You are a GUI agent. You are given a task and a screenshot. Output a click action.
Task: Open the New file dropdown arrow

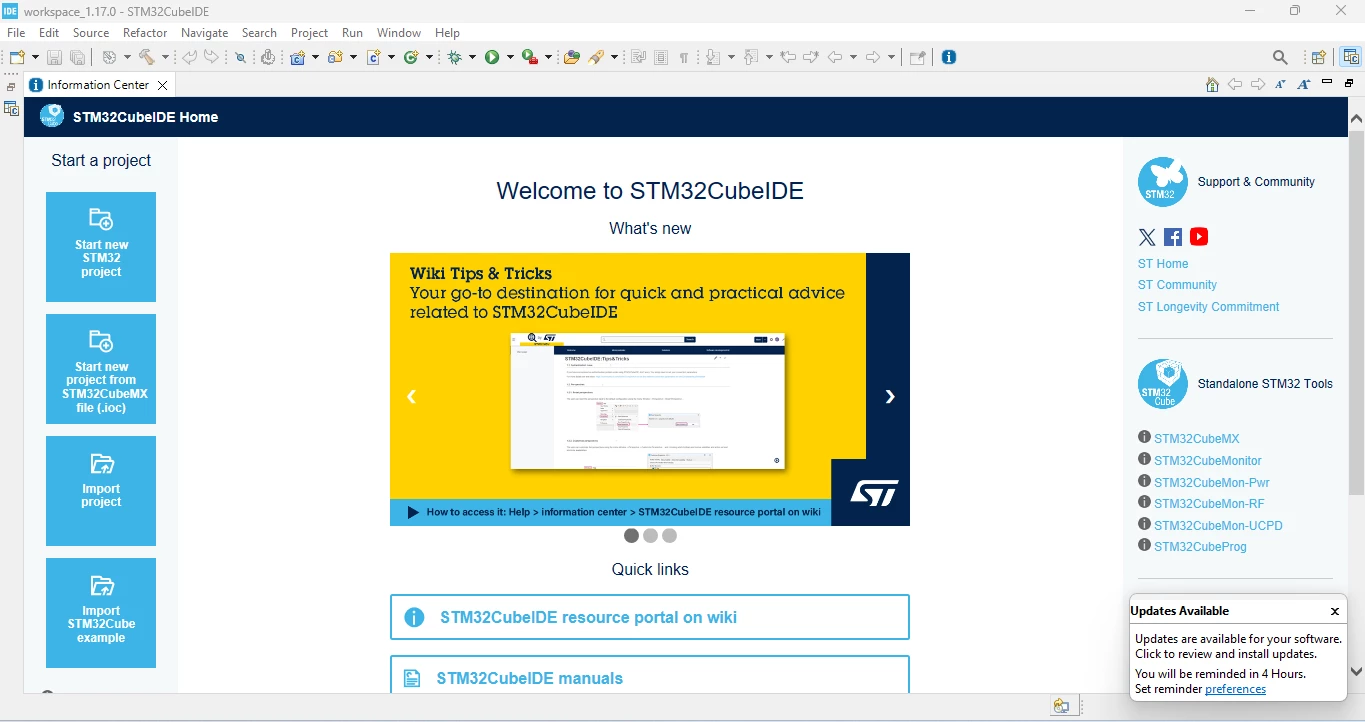35,58
